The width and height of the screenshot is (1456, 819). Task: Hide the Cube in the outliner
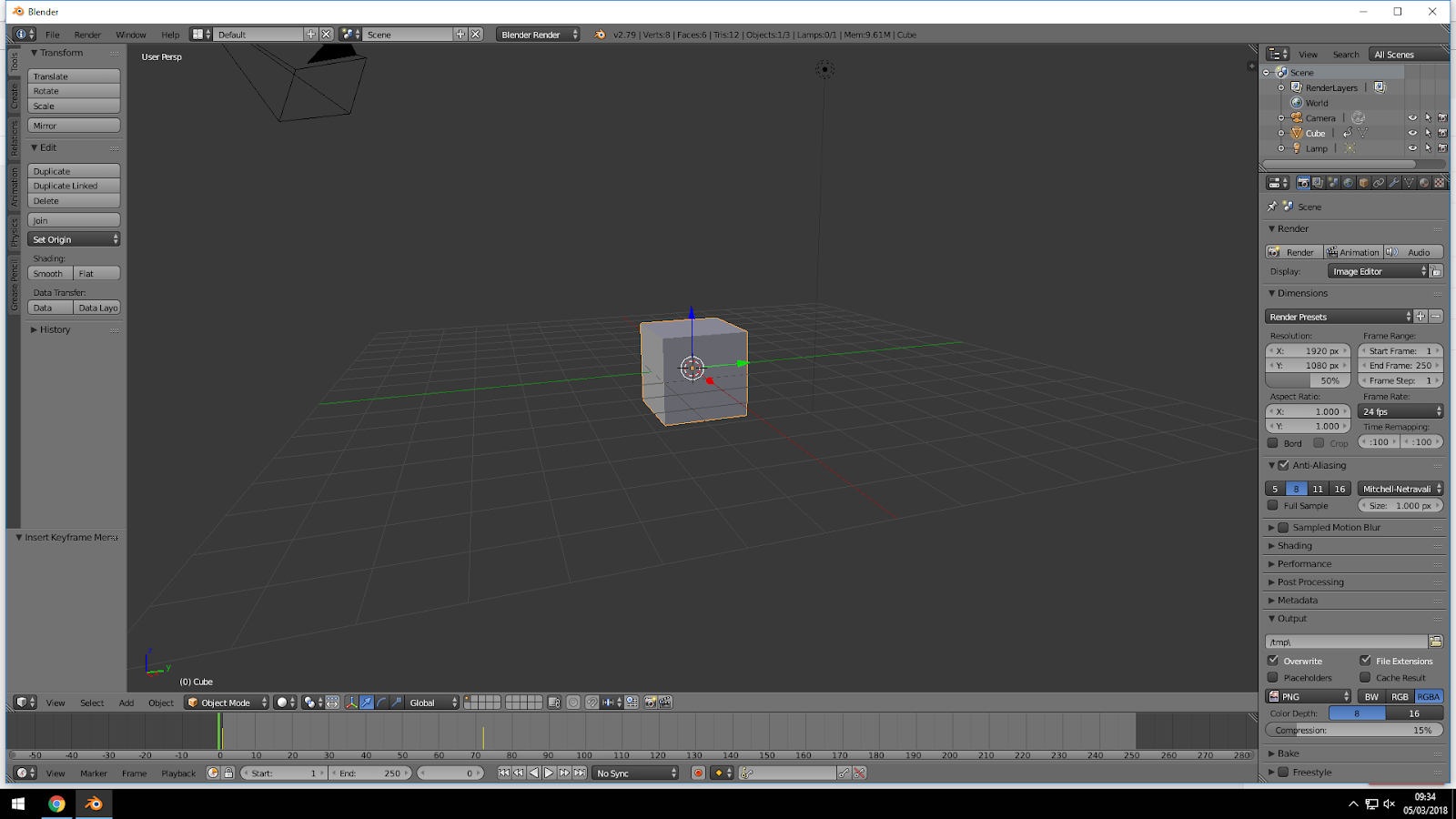(x=1412, y=133)
